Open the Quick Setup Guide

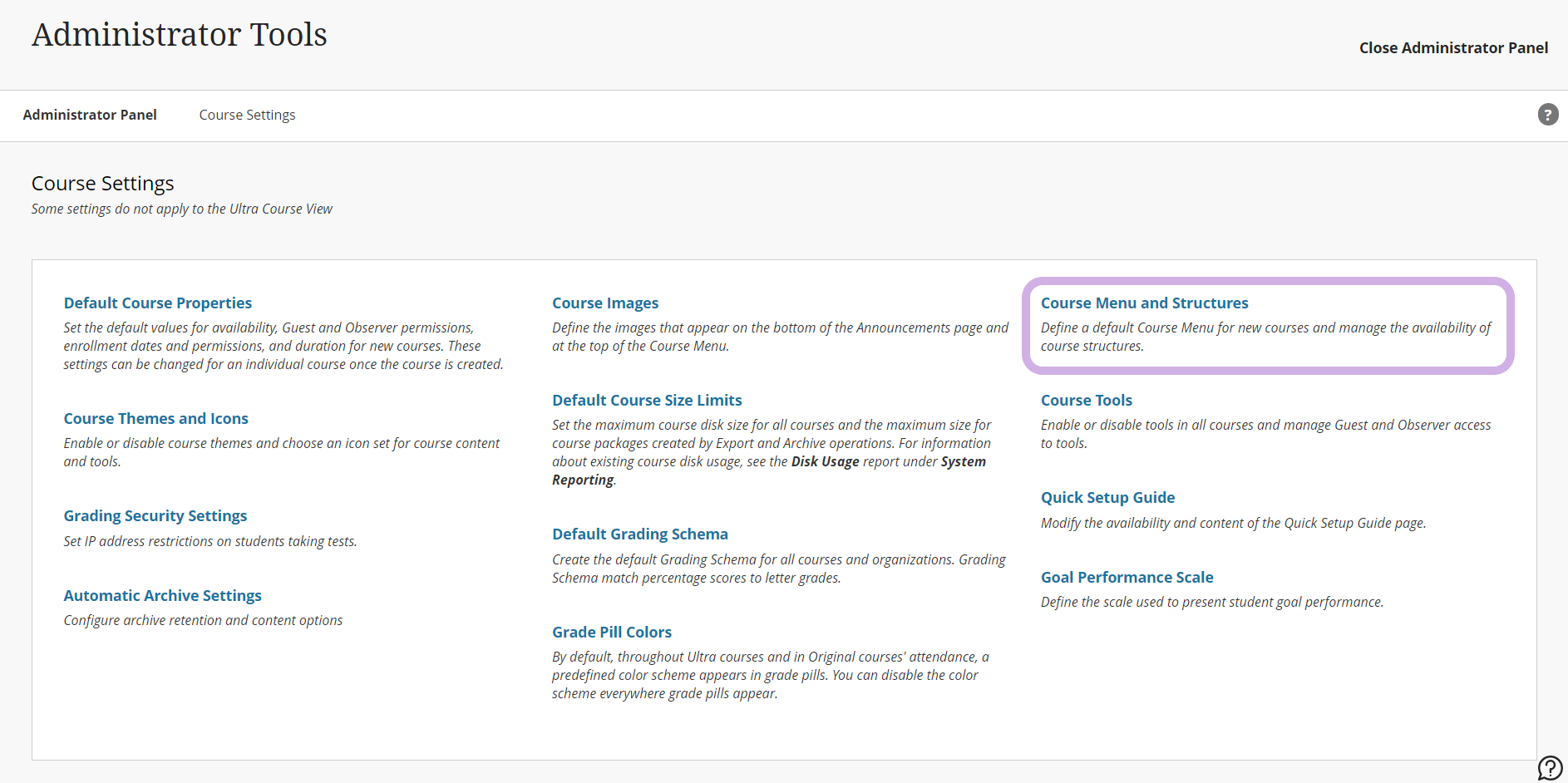tap(1107, 498)
